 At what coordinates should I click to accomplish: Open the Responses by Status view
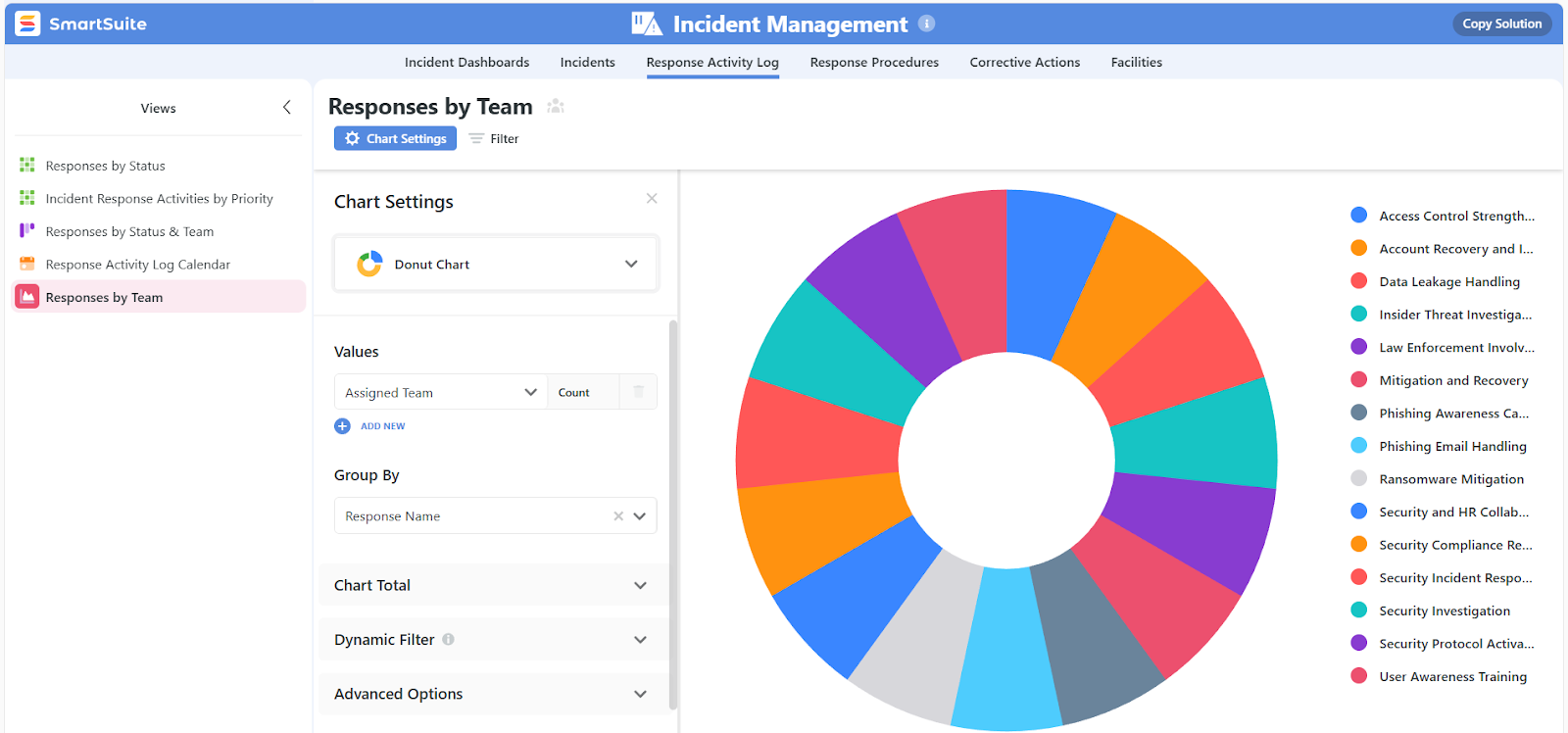tap(159, 166)
